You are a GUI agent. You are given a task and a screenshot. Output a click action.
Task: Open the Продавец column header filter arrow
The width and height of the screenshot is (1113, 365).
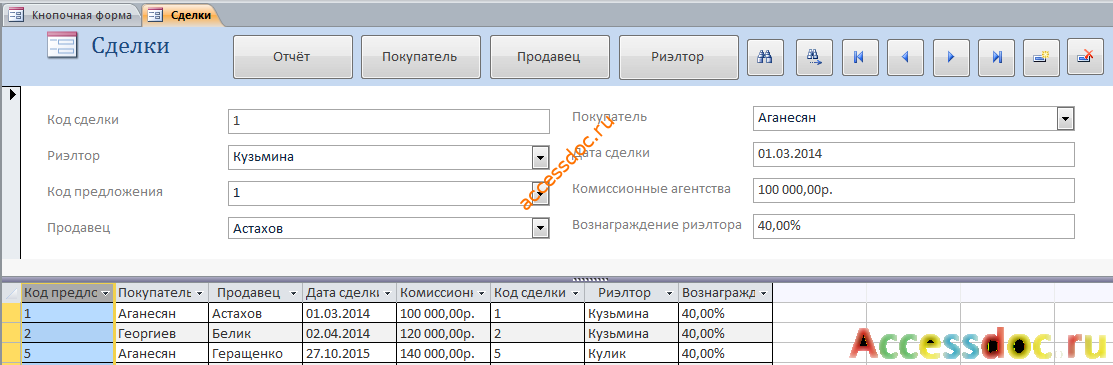coord(294,293)
